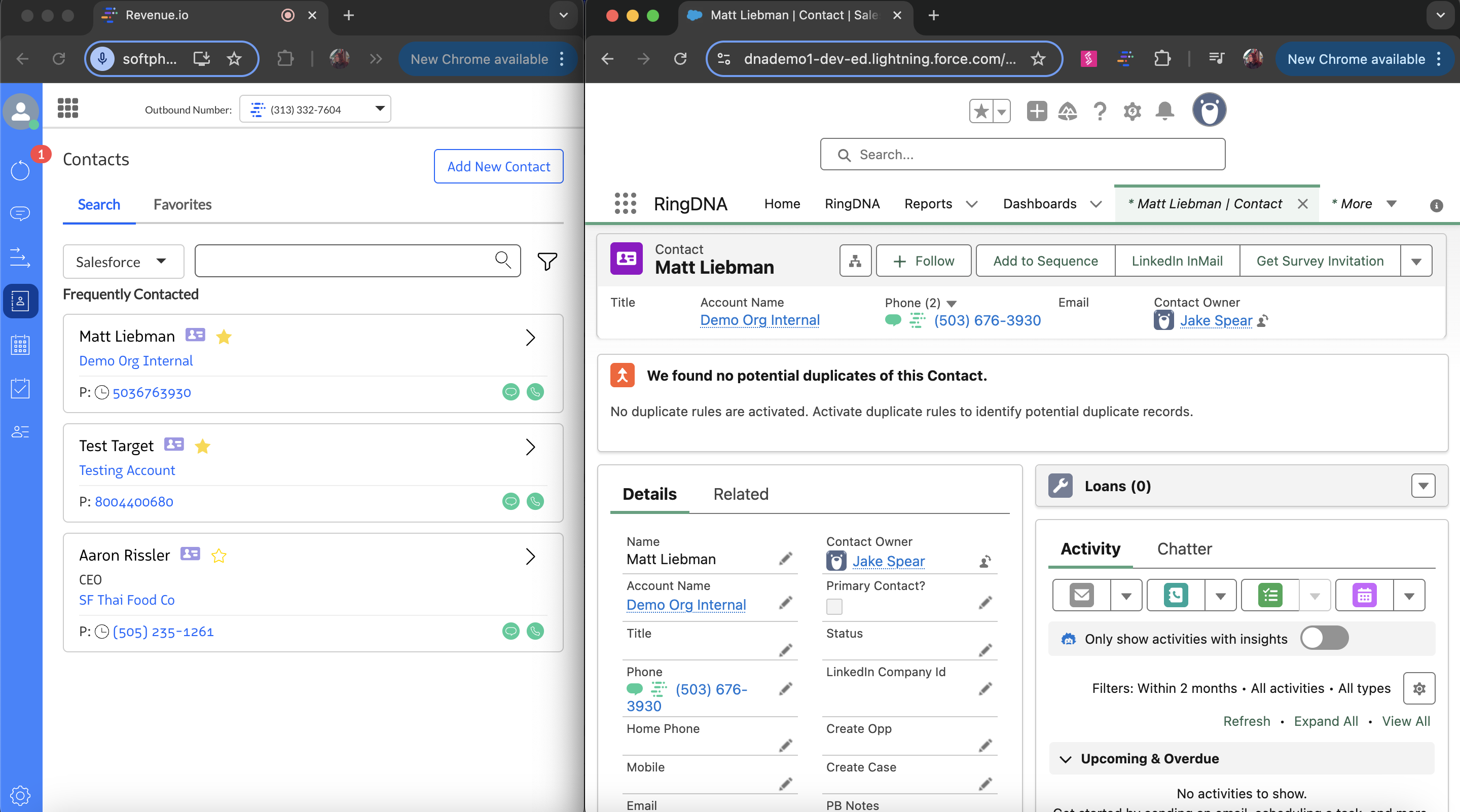The image size is (1460, 812).
Task: Favorite Aaron Rissler with star
Action: click(219, 556)
